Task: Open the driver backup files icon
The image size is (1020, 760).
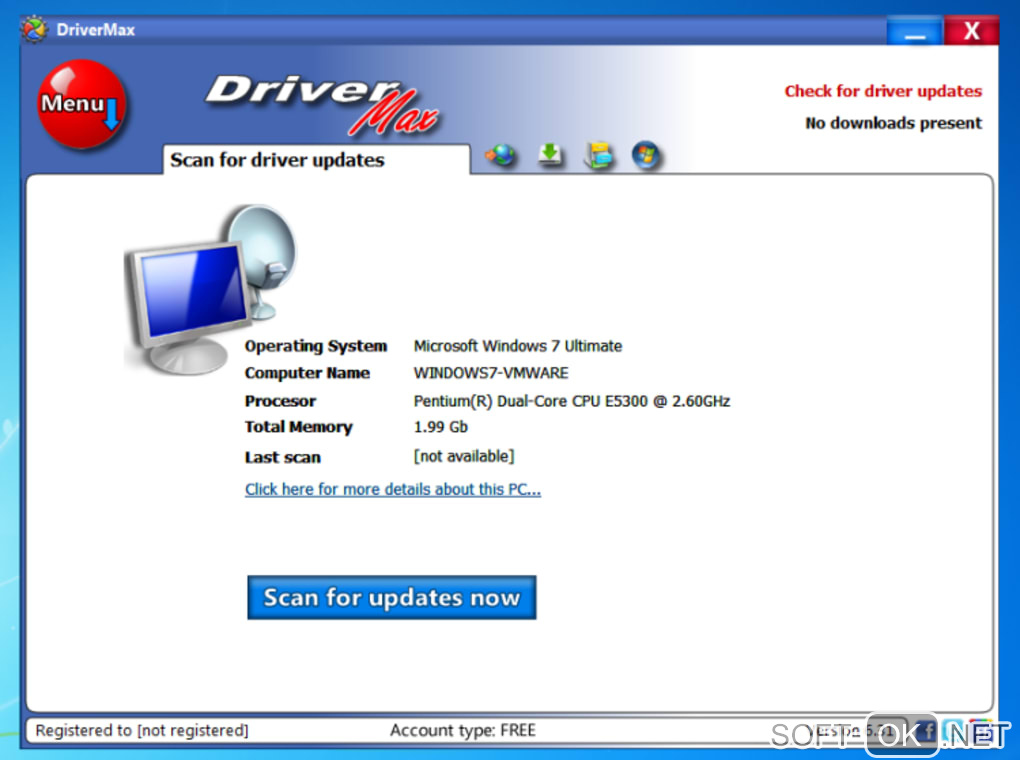Action: point(598,155)
